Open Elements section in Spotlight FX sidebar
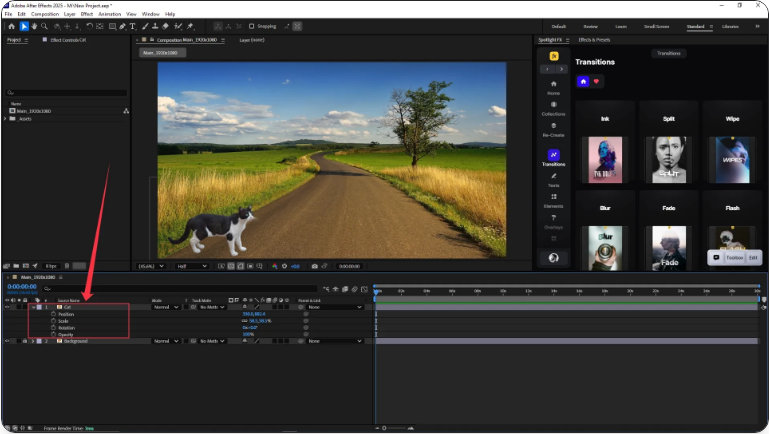 [x=553, y=200]
